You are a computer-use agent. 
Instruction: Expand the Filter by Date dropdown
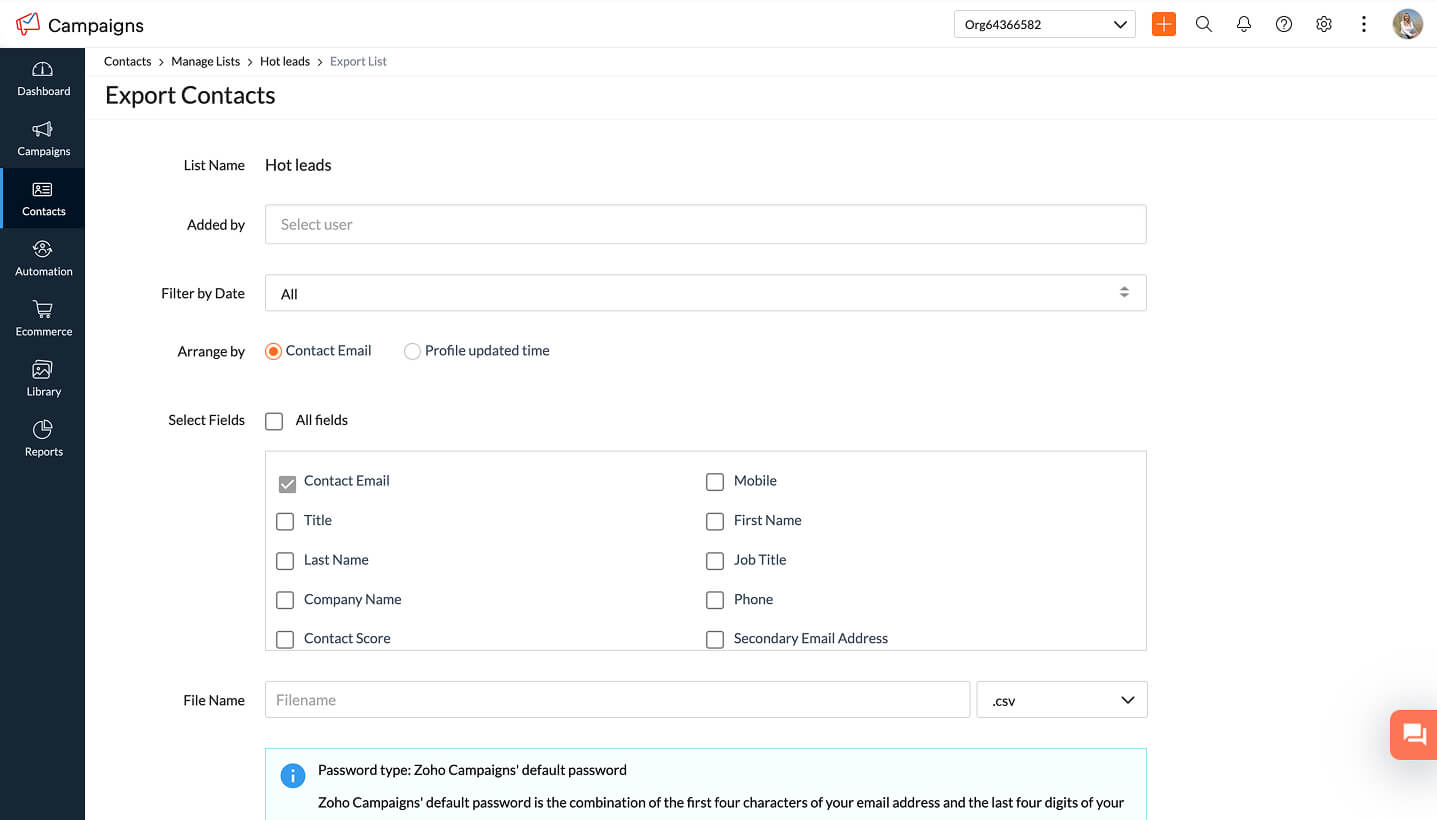(x=705, y=293)
